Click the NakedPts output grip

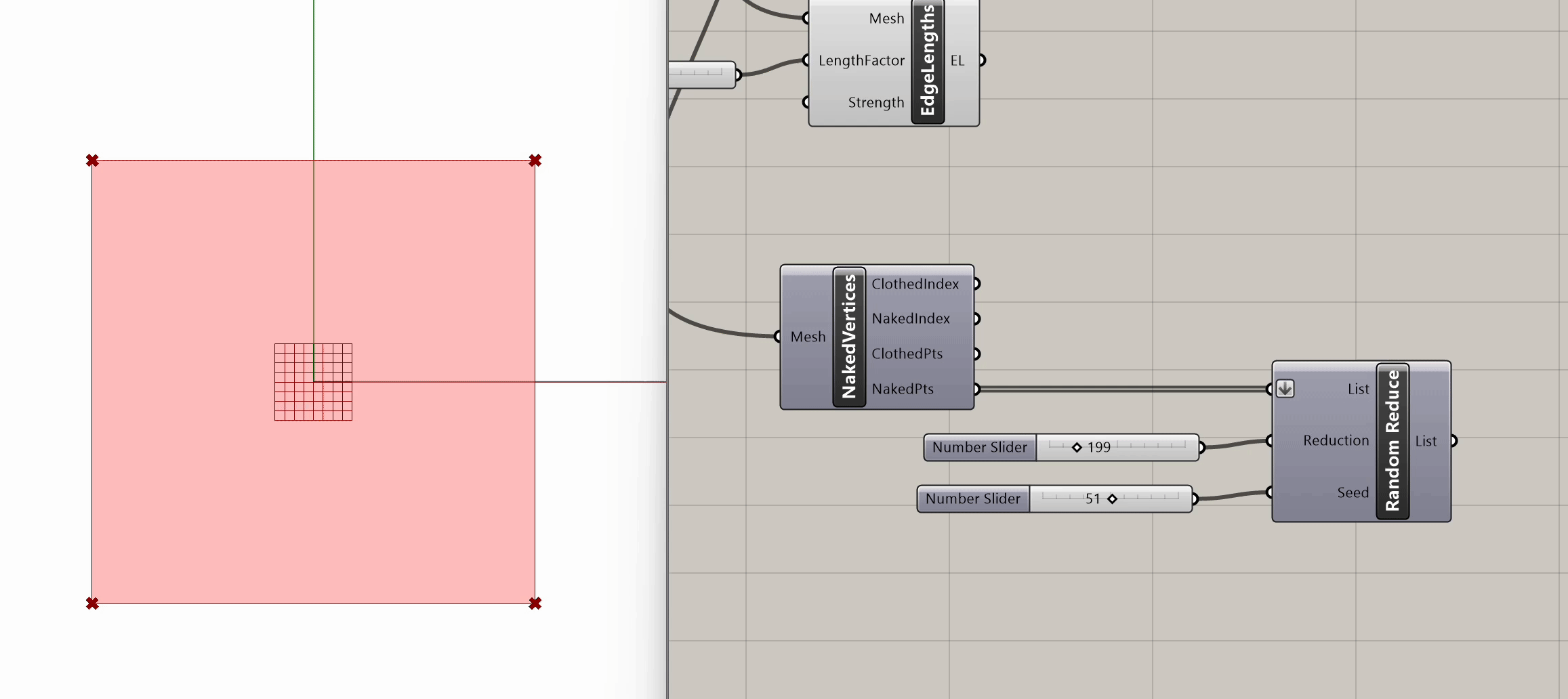coord(976,389)
